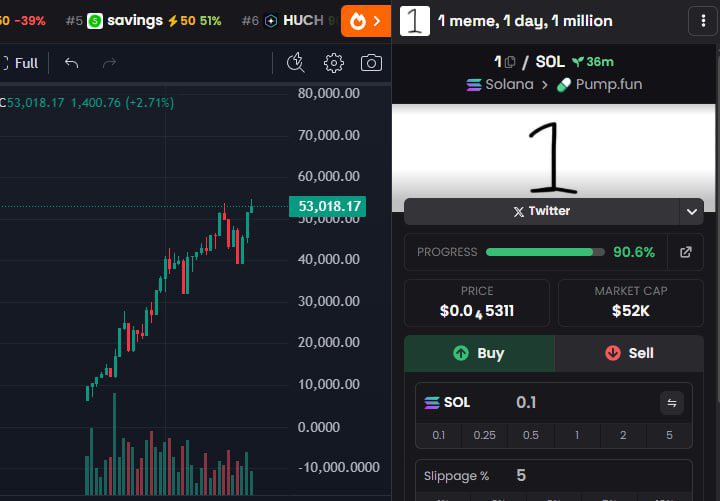Click the 1 meme, 1 day, 1 million title
720x501 pixels.
click(x=525, y=21)
